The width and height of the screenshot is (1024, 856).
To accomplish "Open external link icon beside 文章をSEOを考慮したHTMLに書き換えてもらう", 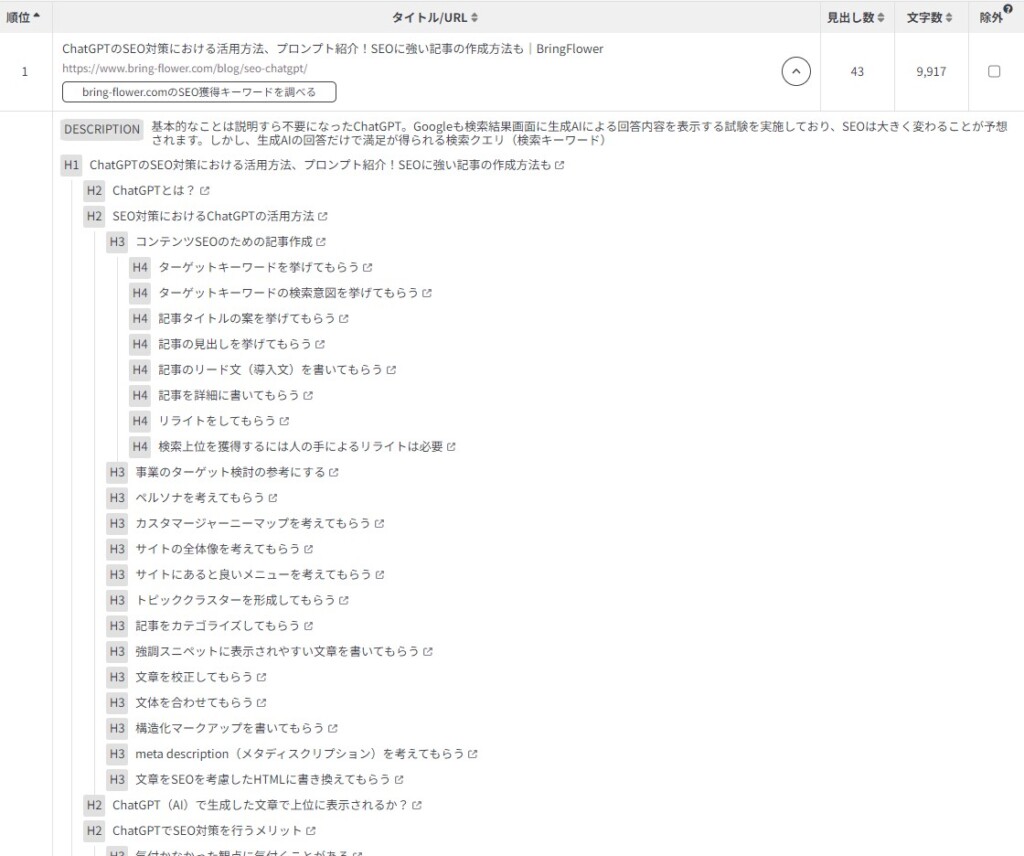I will [399, 779].
